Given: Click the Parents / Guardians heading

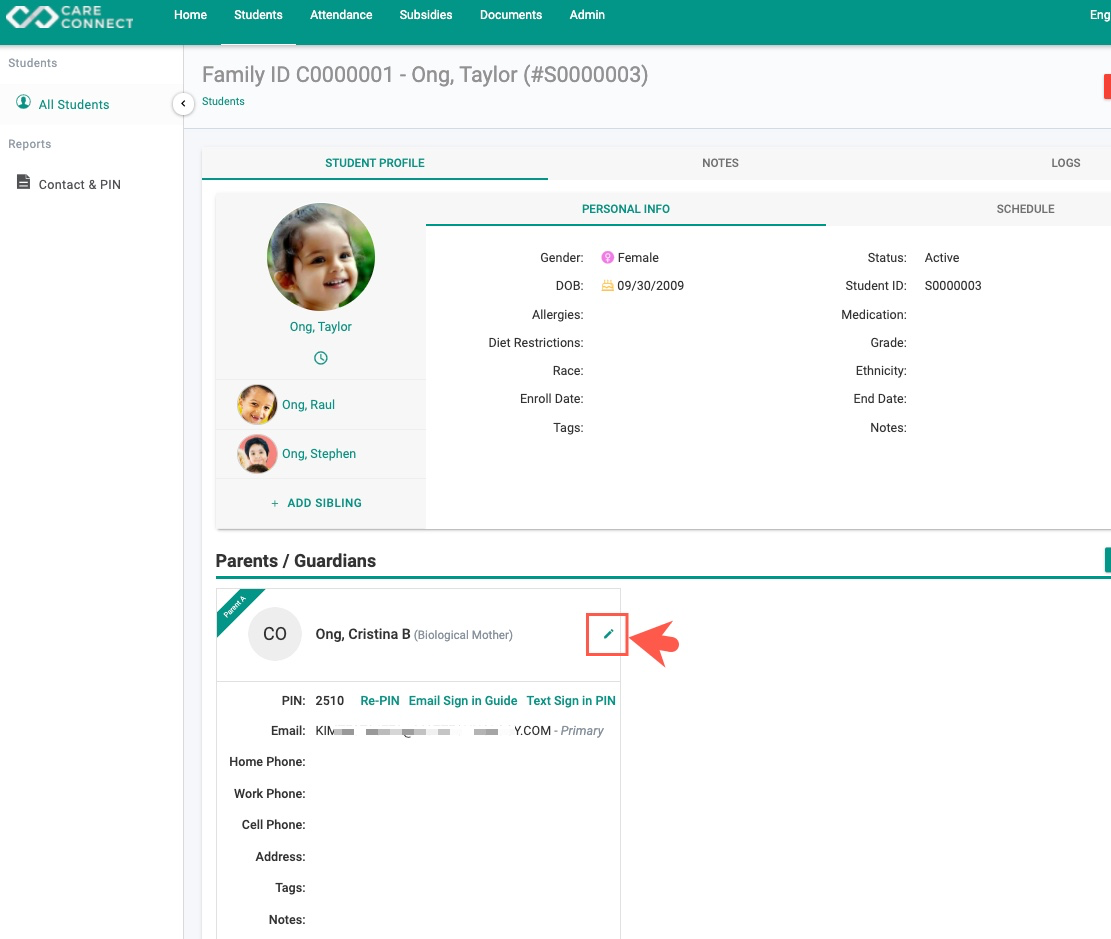Looking at the screenshot, I should point(295,561).
